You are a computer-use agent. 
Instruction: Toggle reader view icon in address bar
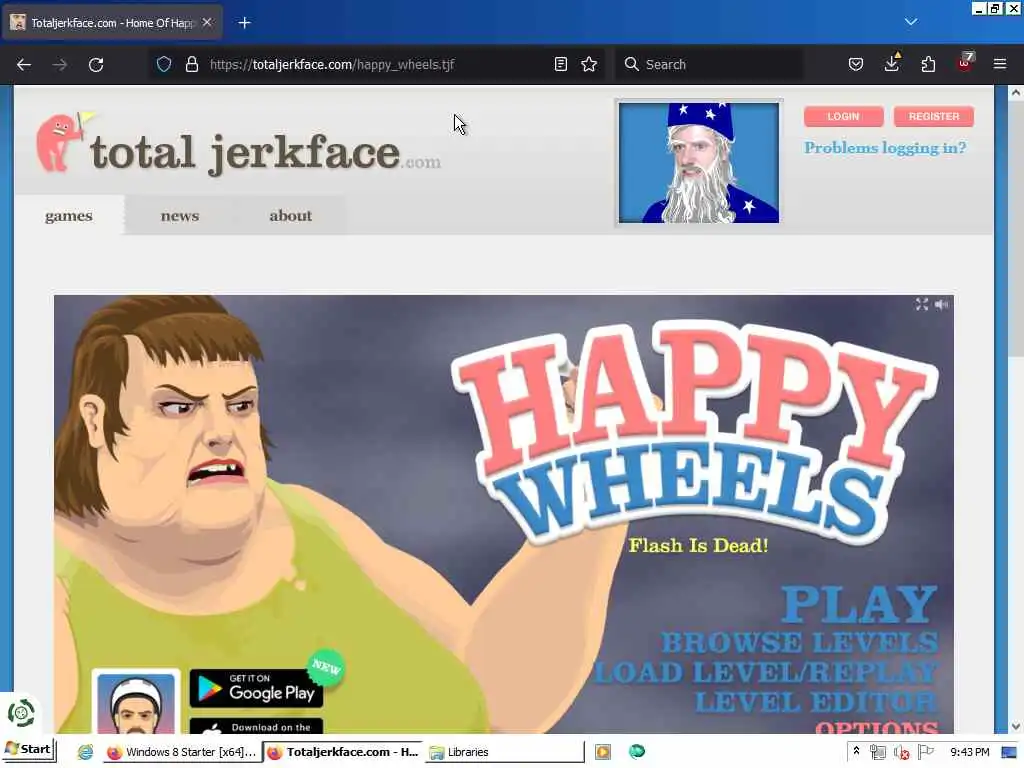click(x=560, y=64)
